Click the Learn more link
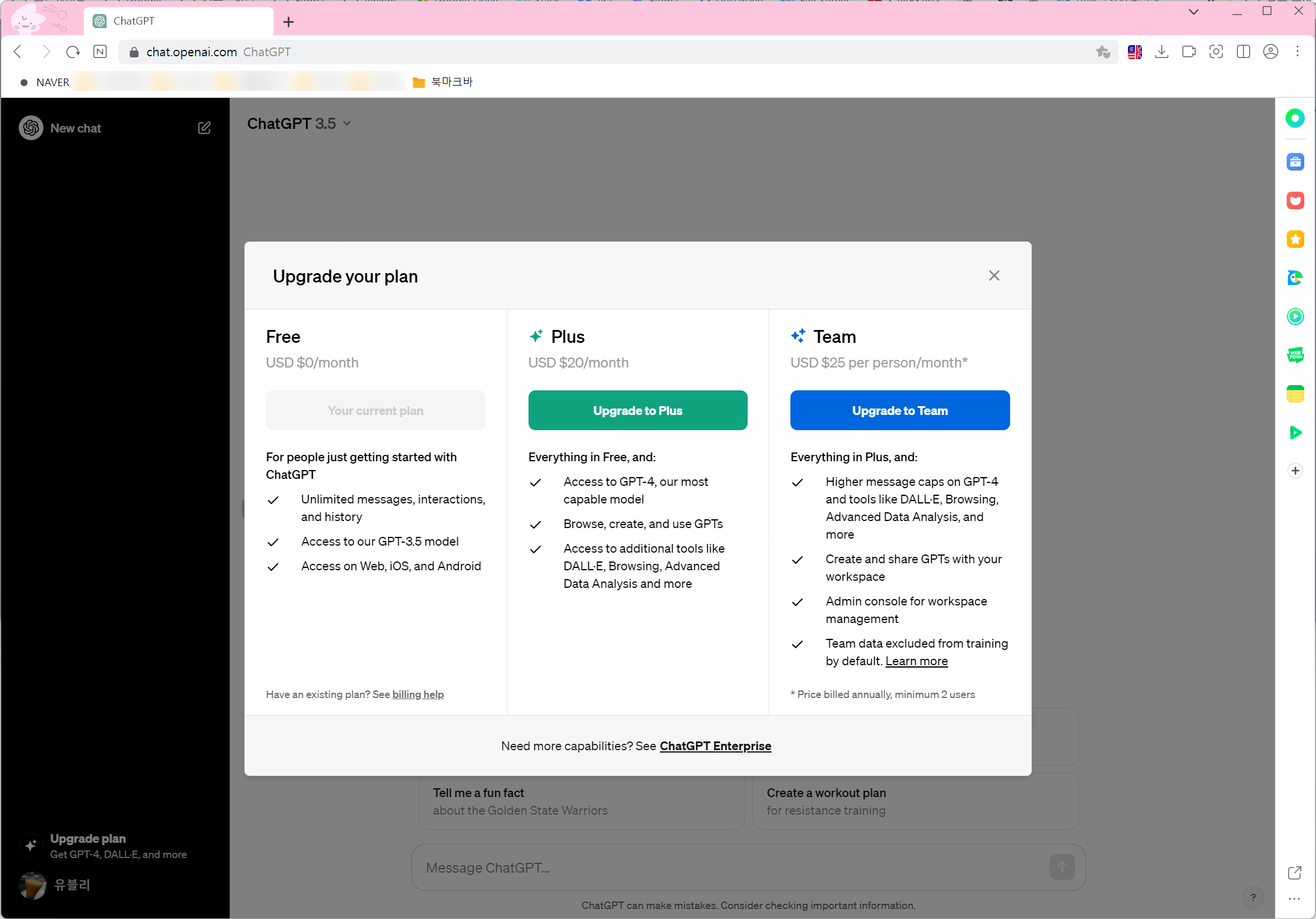The width and height of the screenshot is (1316, 919). [x=916, y=661]
